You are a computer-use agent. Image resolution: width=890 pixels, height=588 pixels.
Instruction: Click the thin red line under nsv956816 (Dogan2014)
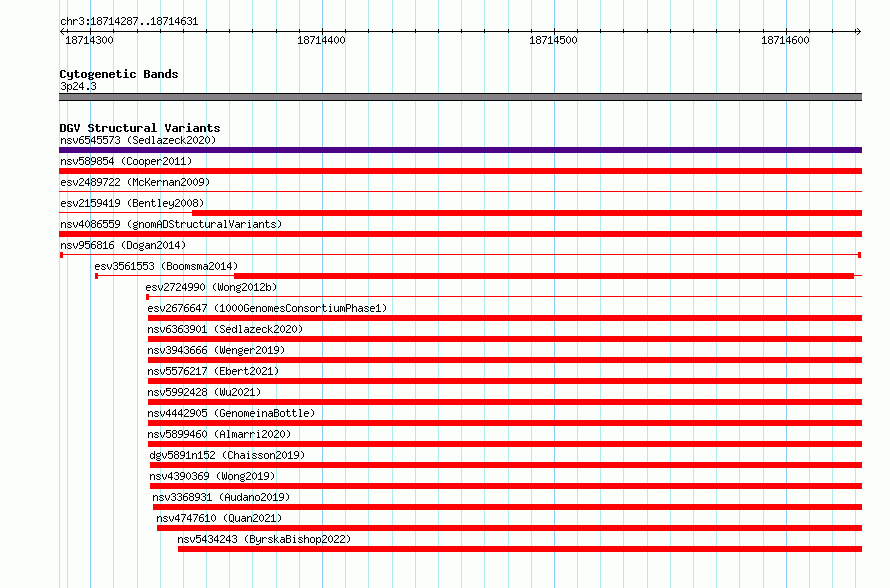click(460, 255)
